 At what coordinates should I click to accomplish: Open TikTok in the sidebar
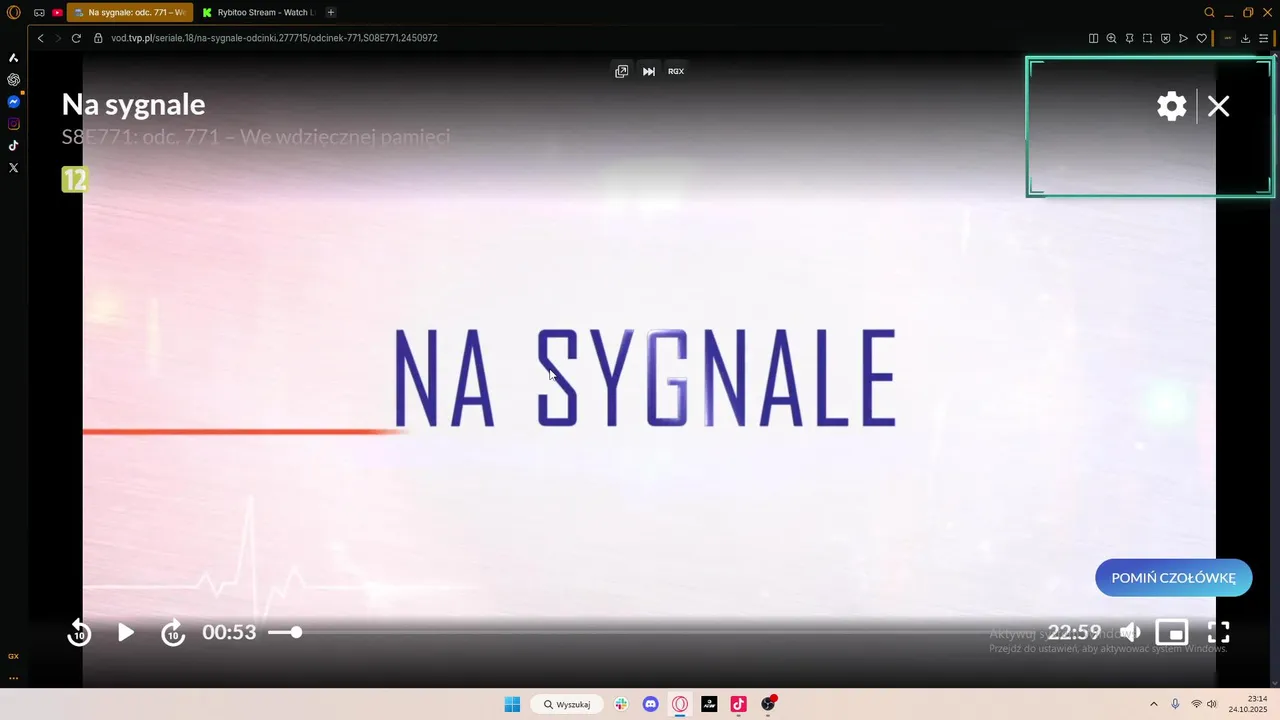(x=13, y=146)
